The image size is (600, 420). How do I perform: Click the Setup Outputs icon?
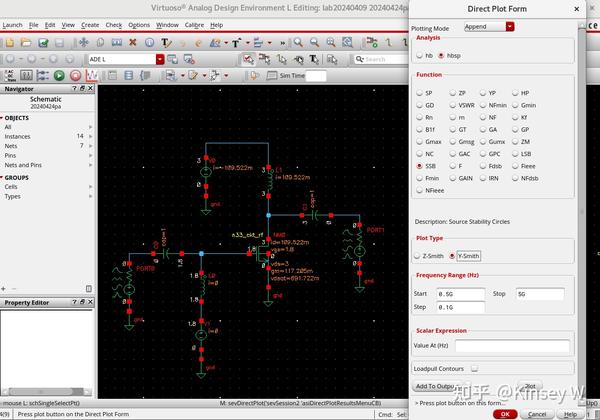tap(42, 75)
